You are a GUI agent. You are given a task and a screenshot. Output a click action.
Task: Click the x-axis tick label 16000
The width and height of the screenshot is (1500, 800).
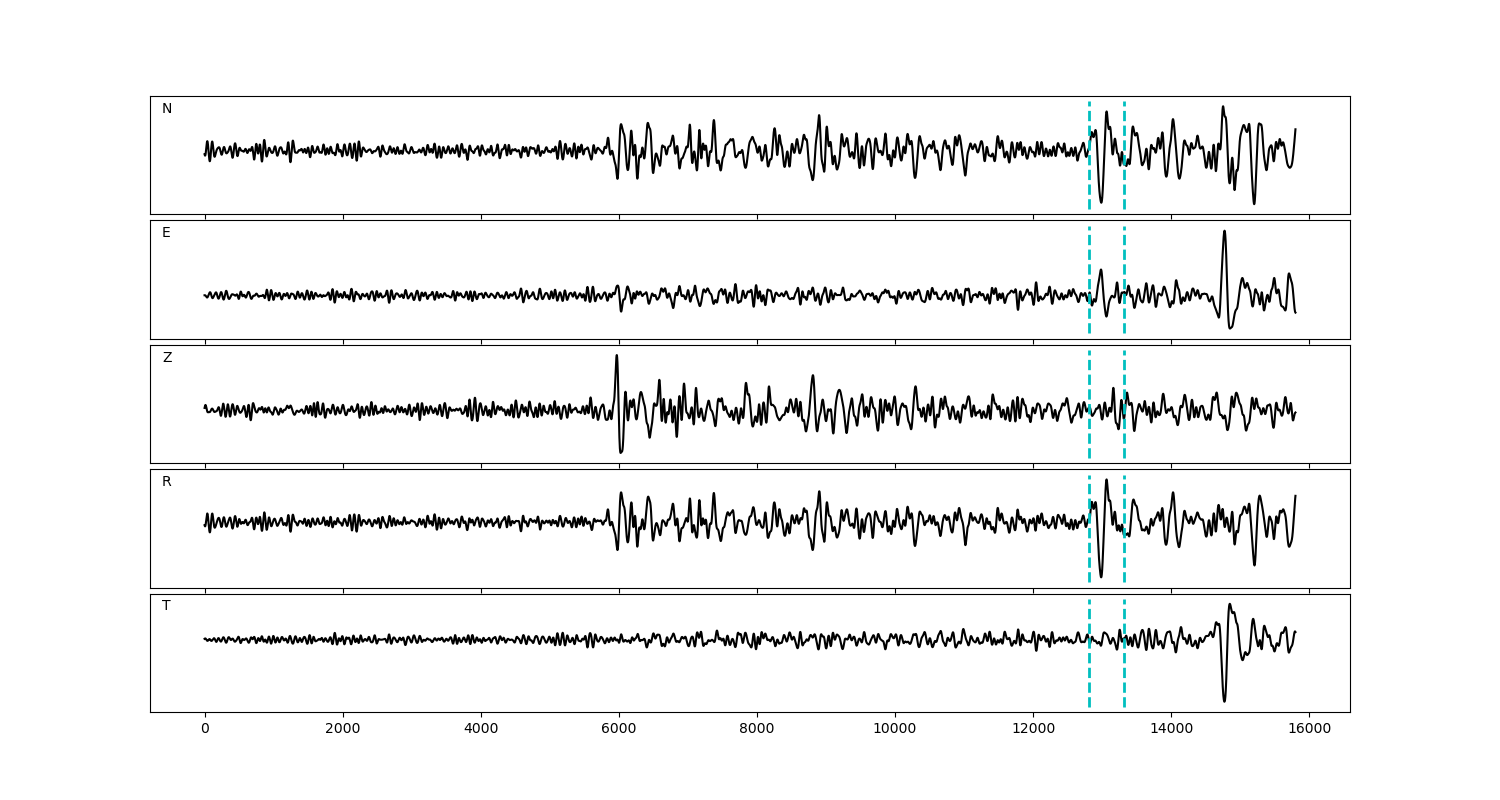point(1309,729)
